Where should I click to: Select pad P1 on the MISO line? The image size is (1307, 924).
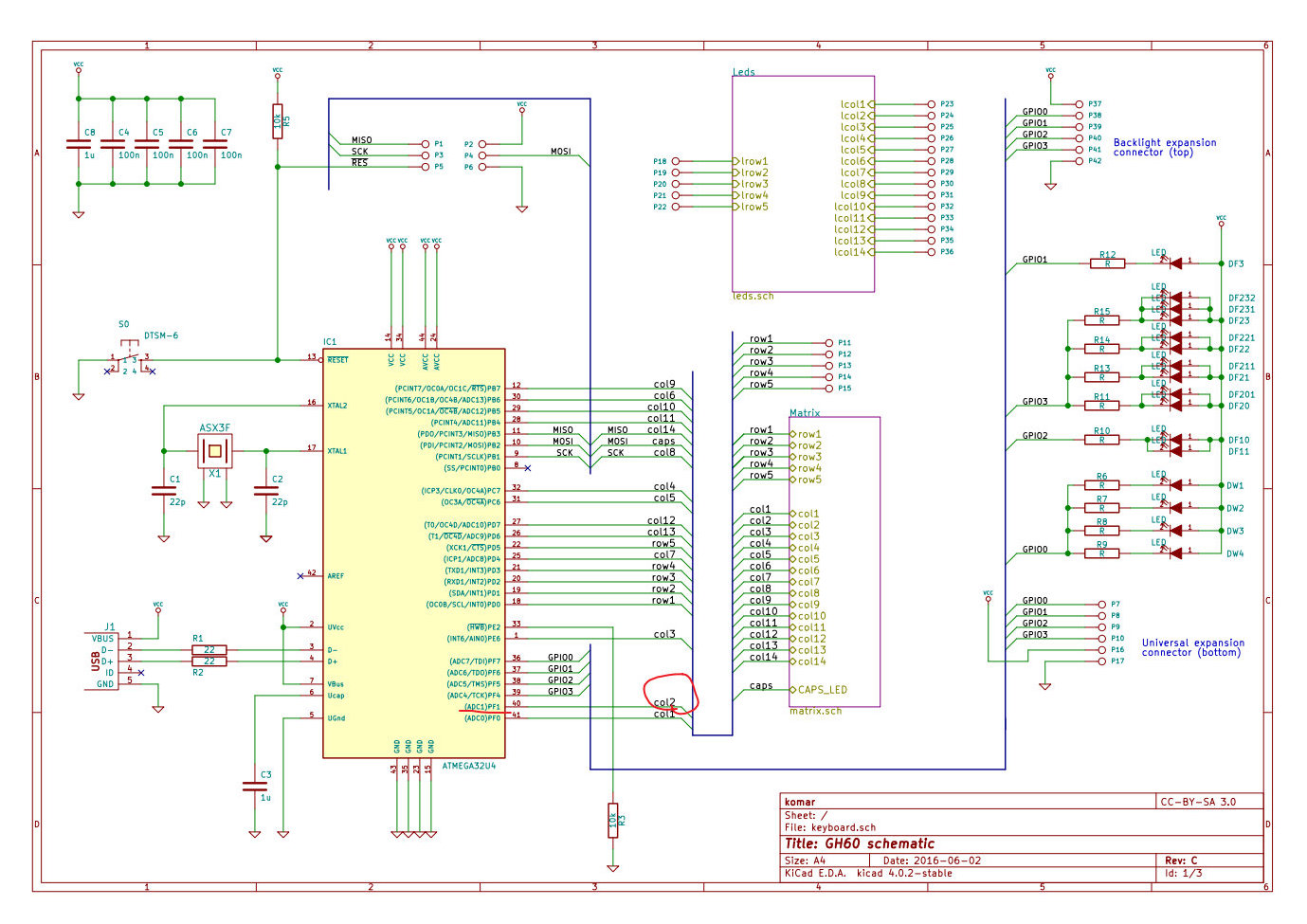pos(427,144)
